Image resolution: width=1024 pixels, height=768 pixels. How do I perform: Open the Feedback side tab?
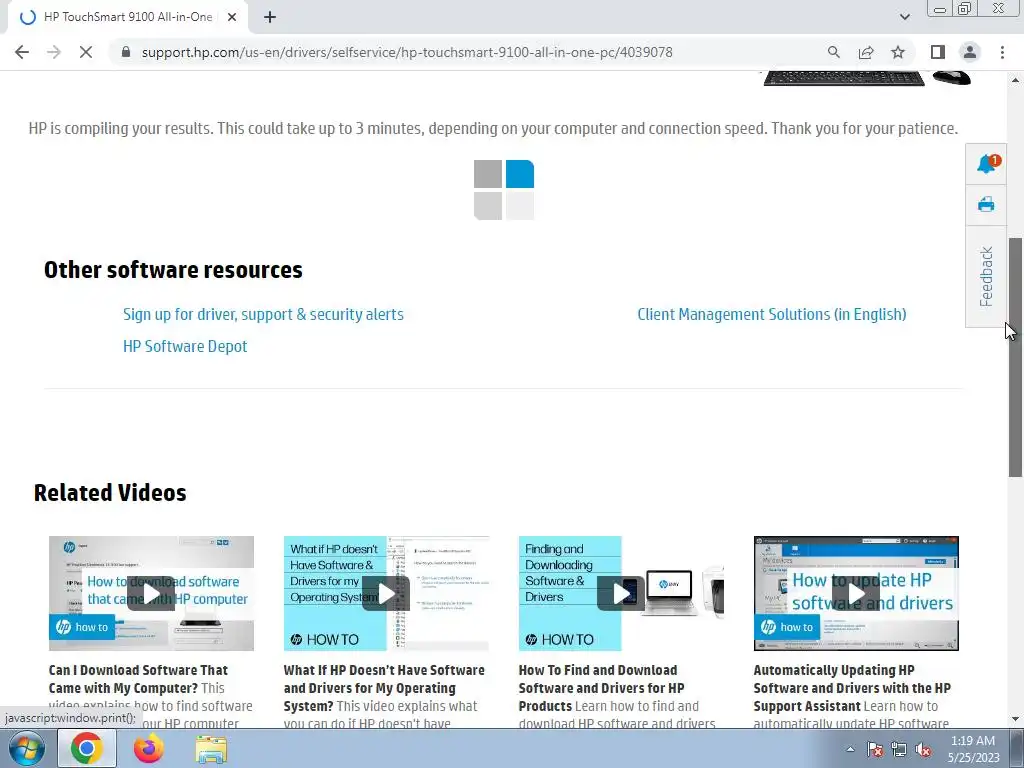click(986, 276)
